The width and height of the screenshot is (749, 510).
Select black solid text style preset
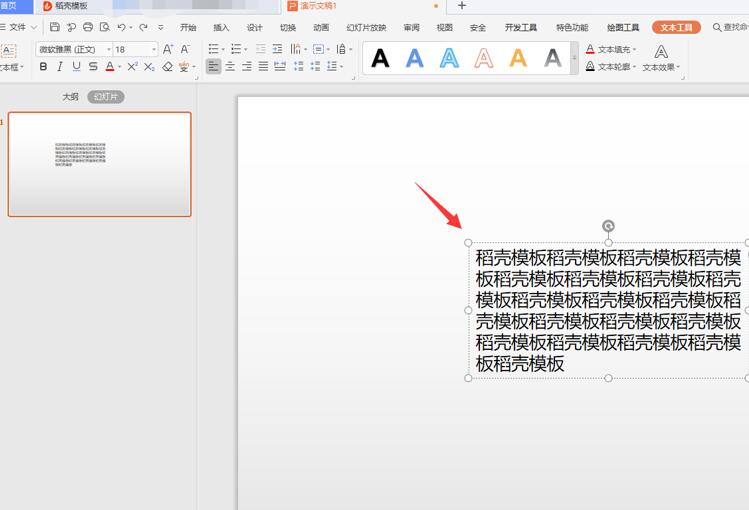click(x=380, y=58)
